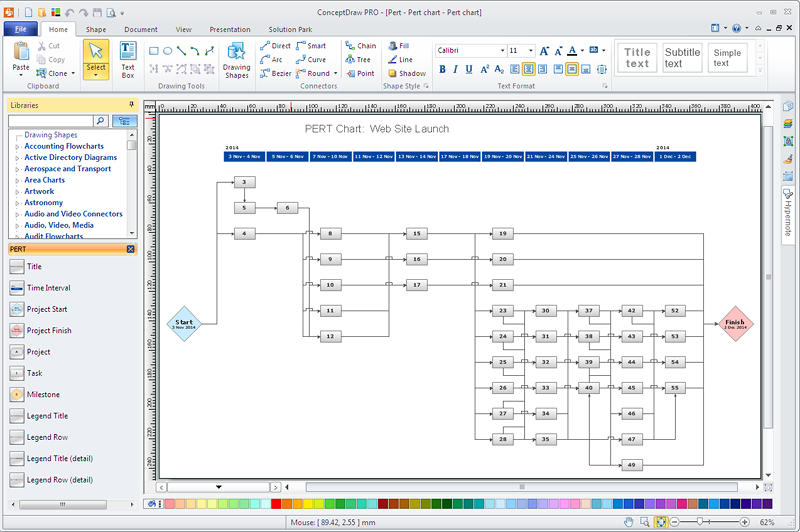800x532 pixels.
Task: Open the Line style option
Action: pyautogui.click(x=400, y=60)
